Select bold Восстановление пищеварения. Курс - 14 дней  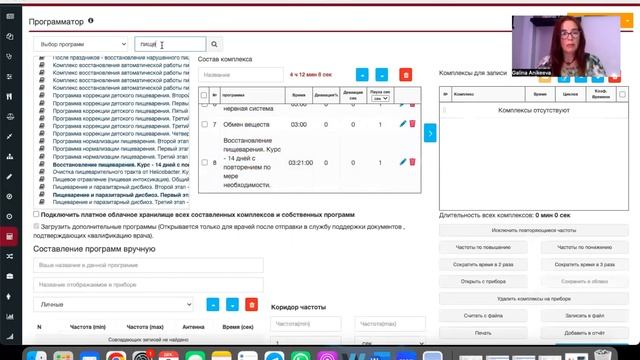click(120, 164)
